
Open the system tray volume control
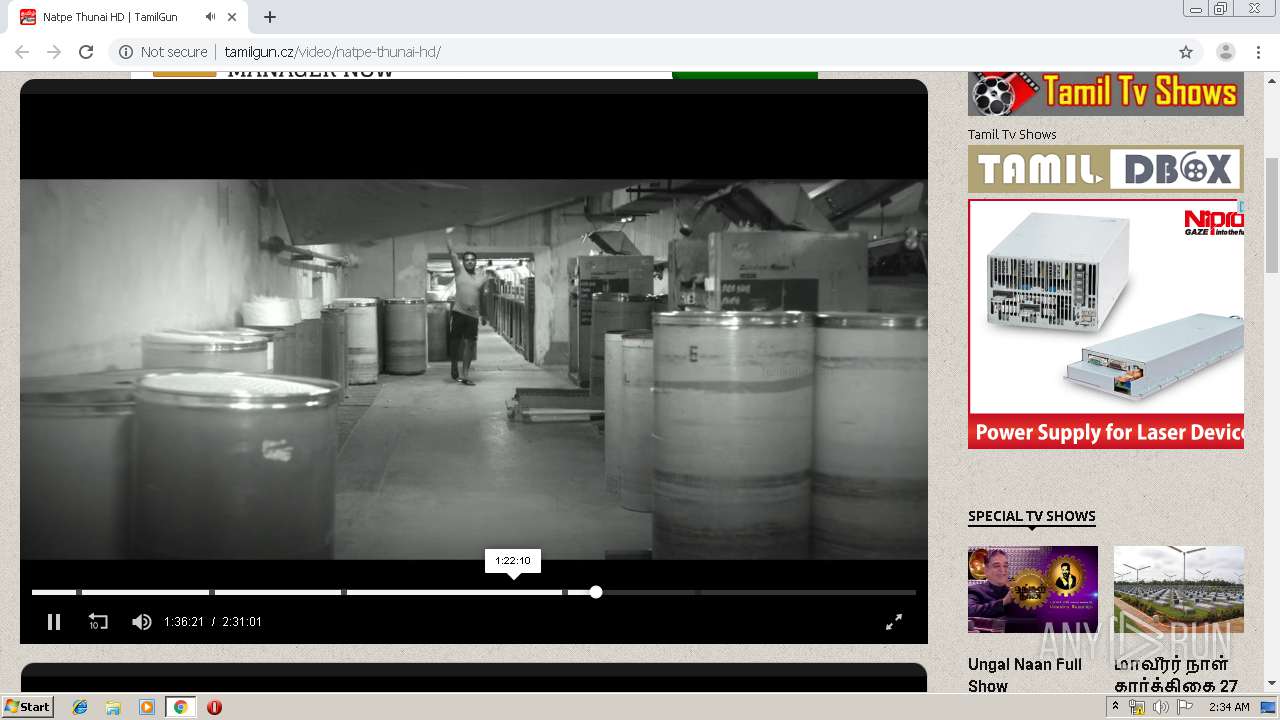[1160, 707]
